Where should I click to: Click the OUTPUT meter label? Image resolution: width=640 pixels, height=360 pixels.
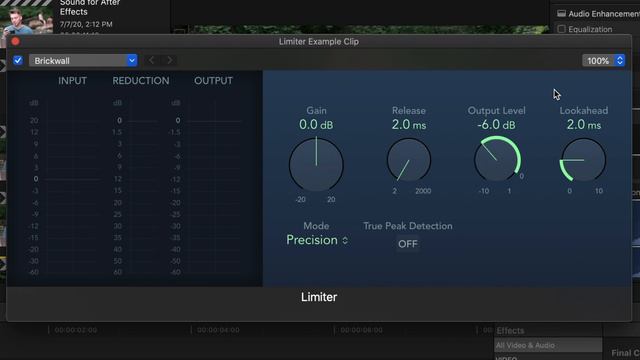[213, 81]
